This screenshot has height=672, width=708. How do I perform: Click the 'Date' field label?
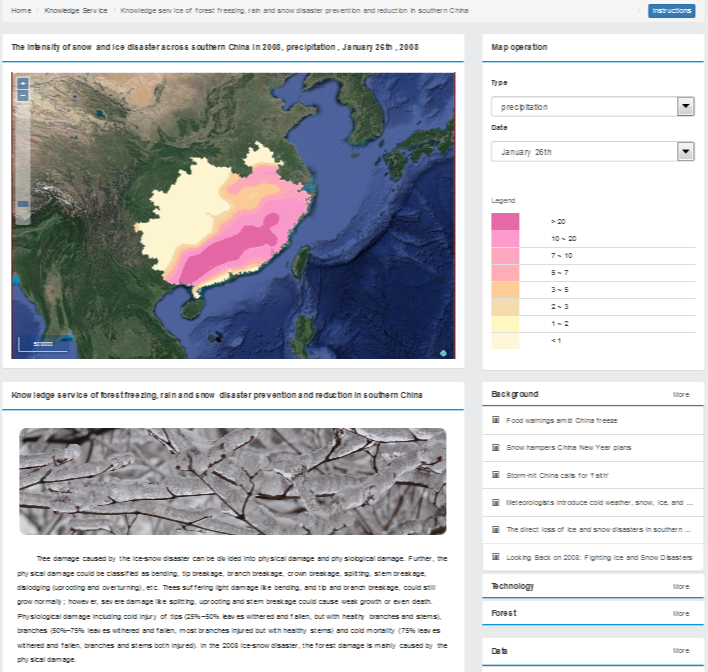click(x=499, y=128)
